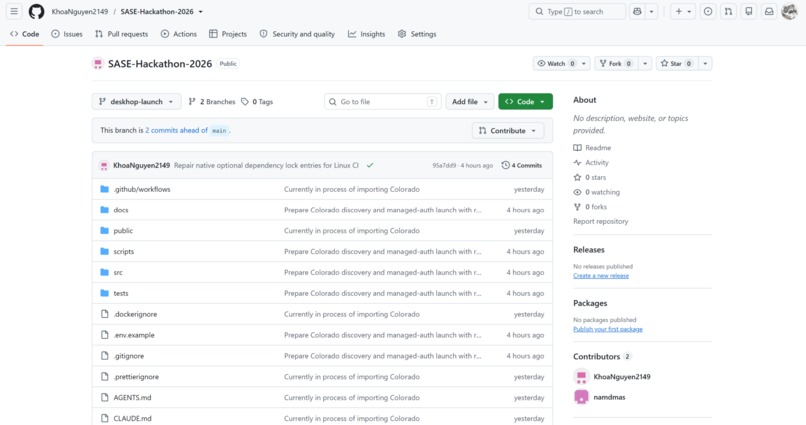Open the src folder
Image resolution: width=806 pixels, height=425 pixels.
tap(118, 272)
